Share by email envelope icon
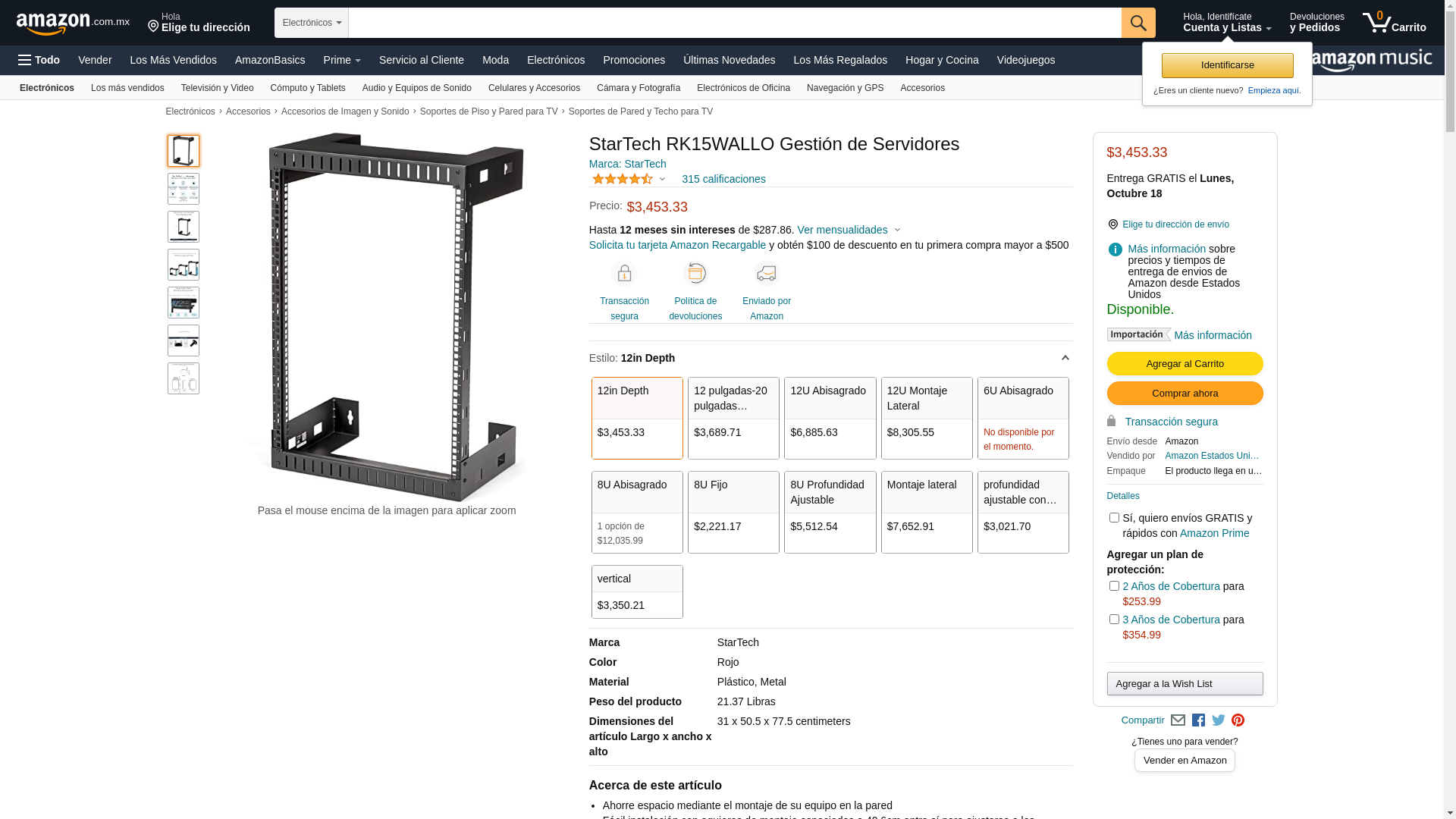Viewport: 1456px width, 819px height. pos(1178,720)
